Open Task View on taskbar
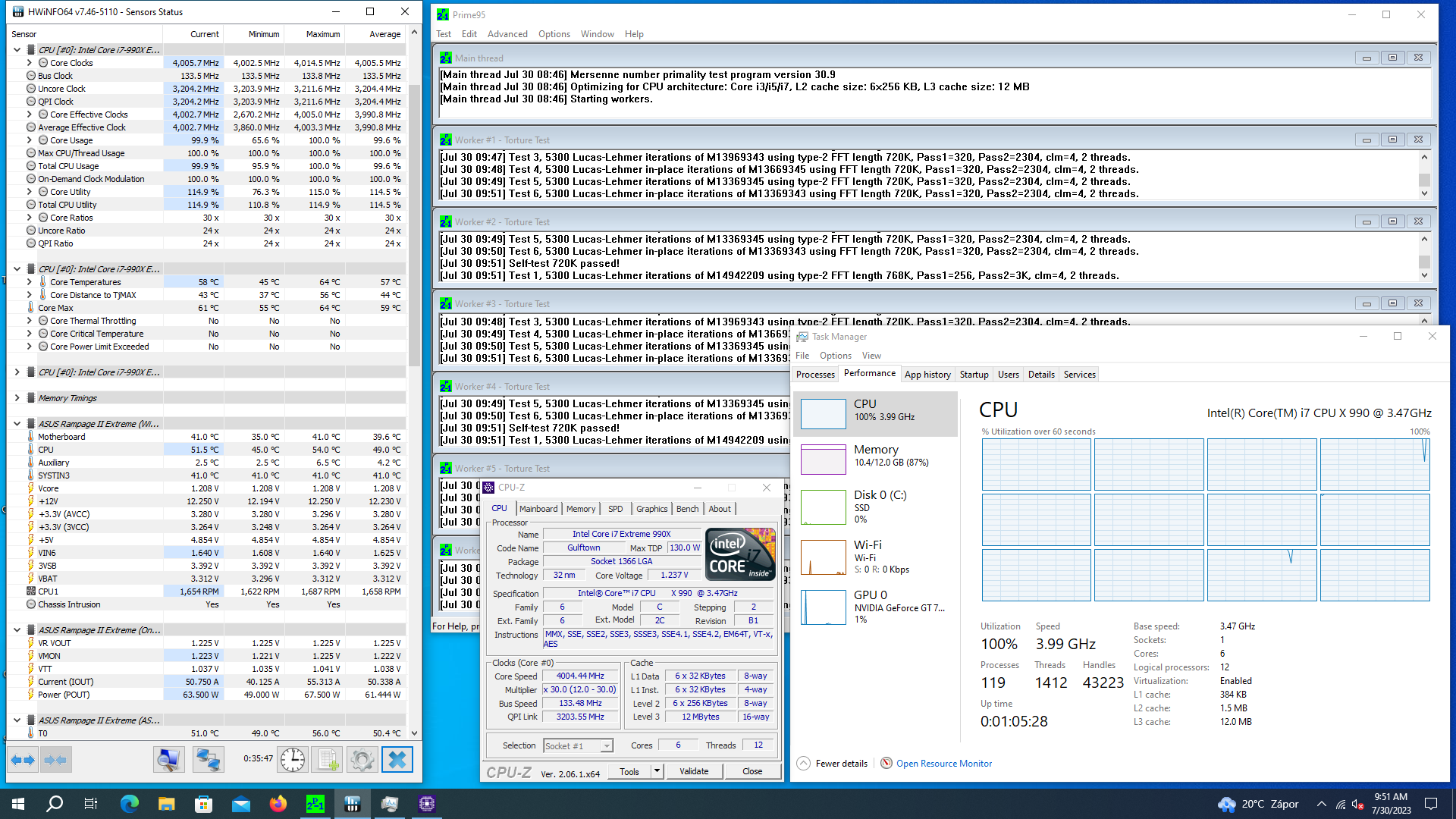 click(91, 804)
